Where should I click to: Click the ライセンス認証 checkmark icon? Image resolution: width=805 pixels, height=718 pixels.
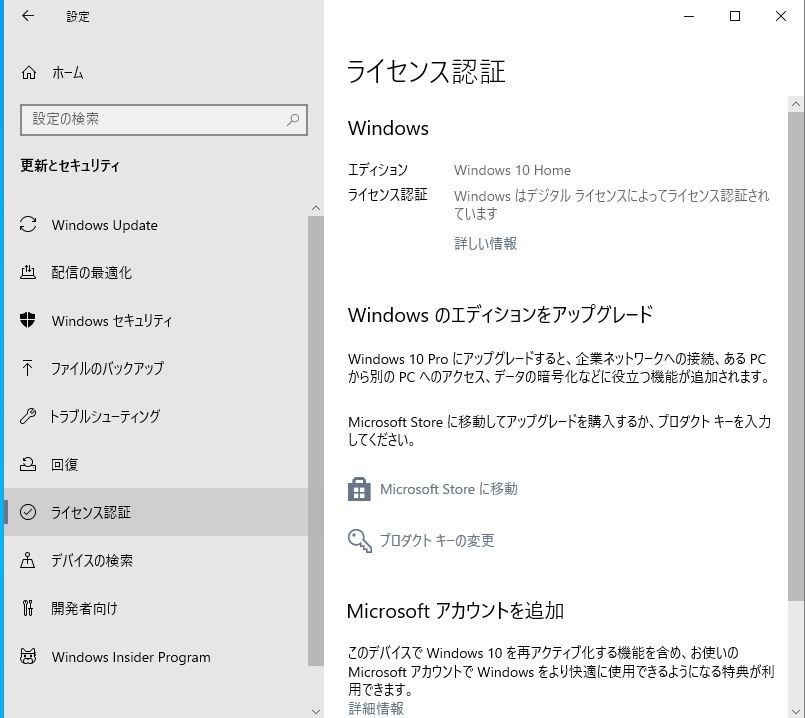[28, 512]
